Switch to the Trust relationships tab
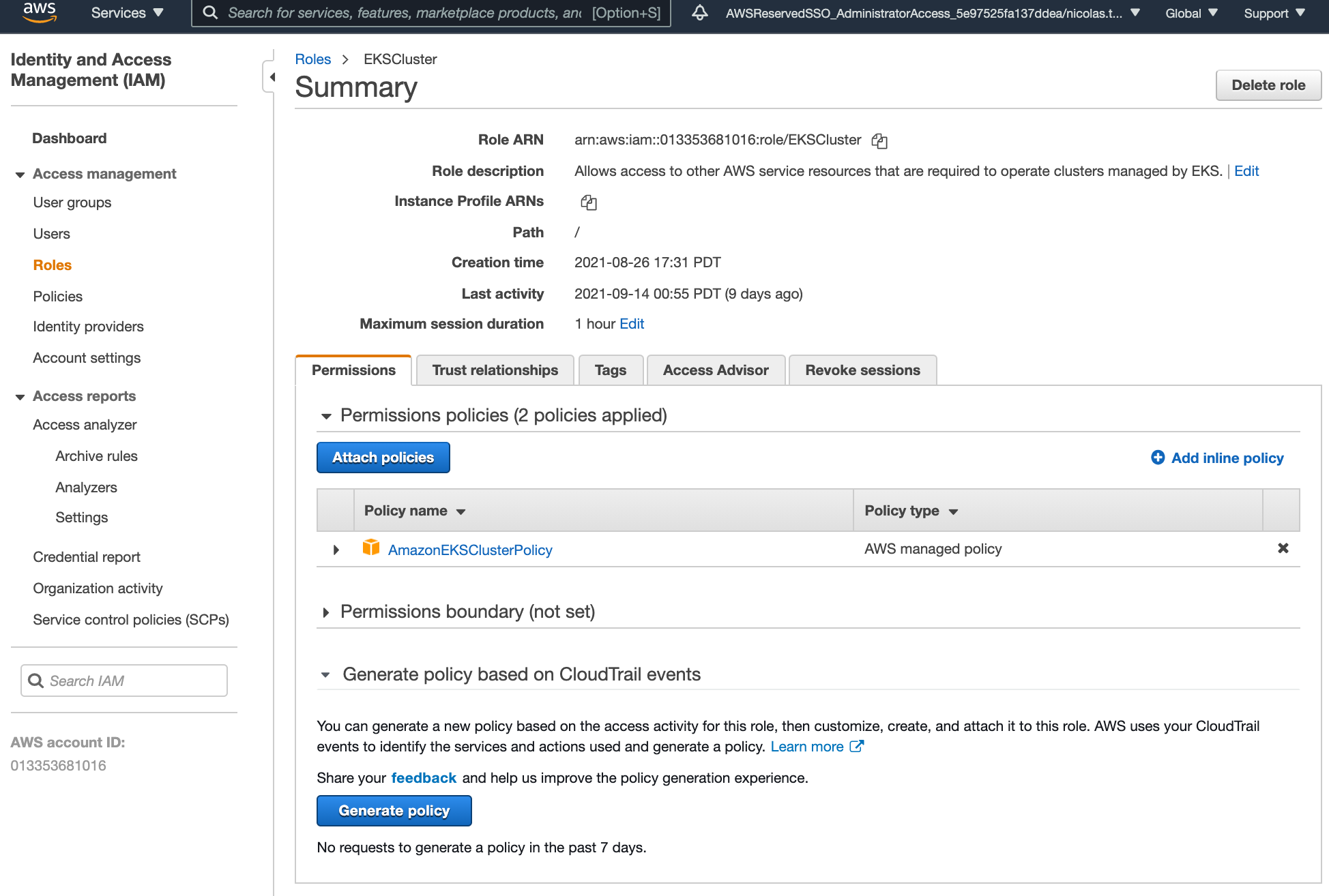Image resolution: width=1329 pixels, height=896 pixels. pyautogui.click(x=495, y=370)
